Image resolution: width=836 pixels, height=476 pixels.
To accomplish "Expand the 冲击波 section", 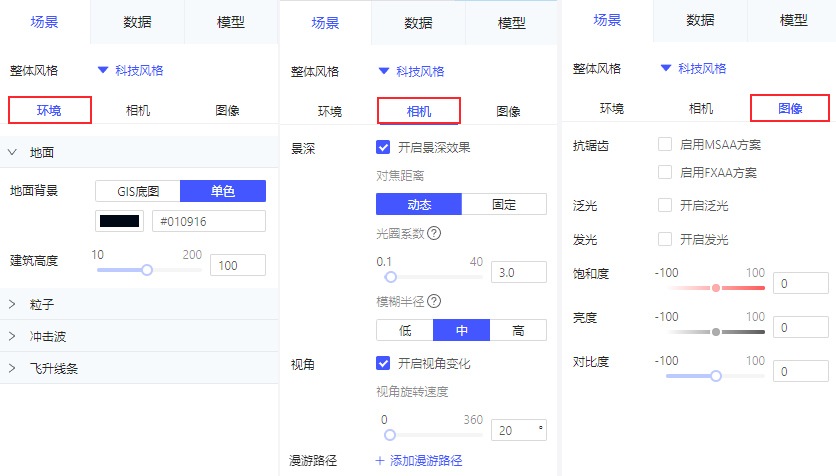I will (13, 335).
